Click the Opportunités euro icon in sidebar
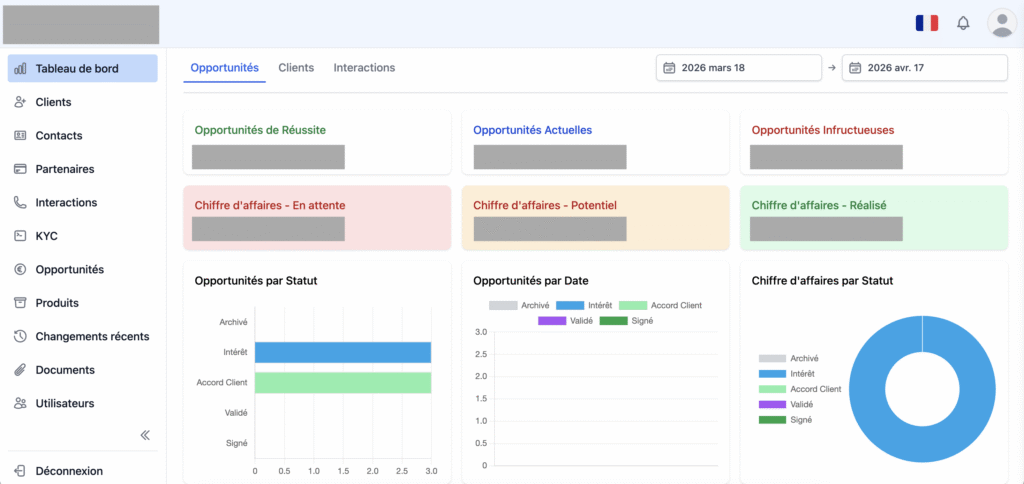 (20, 269)
